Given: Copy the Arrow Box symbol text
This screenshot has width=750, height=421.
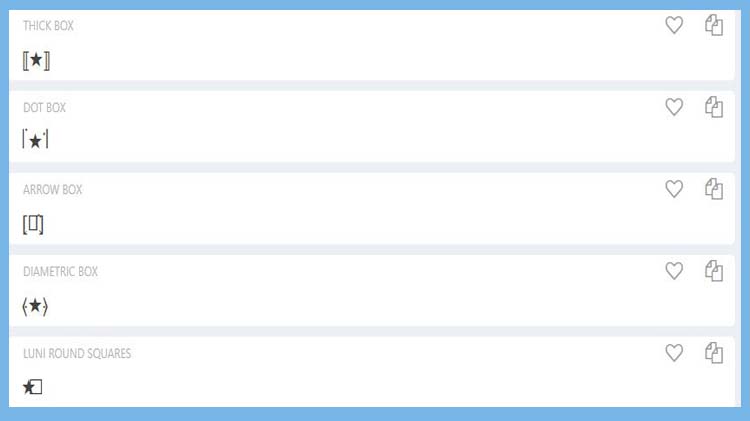Looking at the screenshot, I should (714, 189).
